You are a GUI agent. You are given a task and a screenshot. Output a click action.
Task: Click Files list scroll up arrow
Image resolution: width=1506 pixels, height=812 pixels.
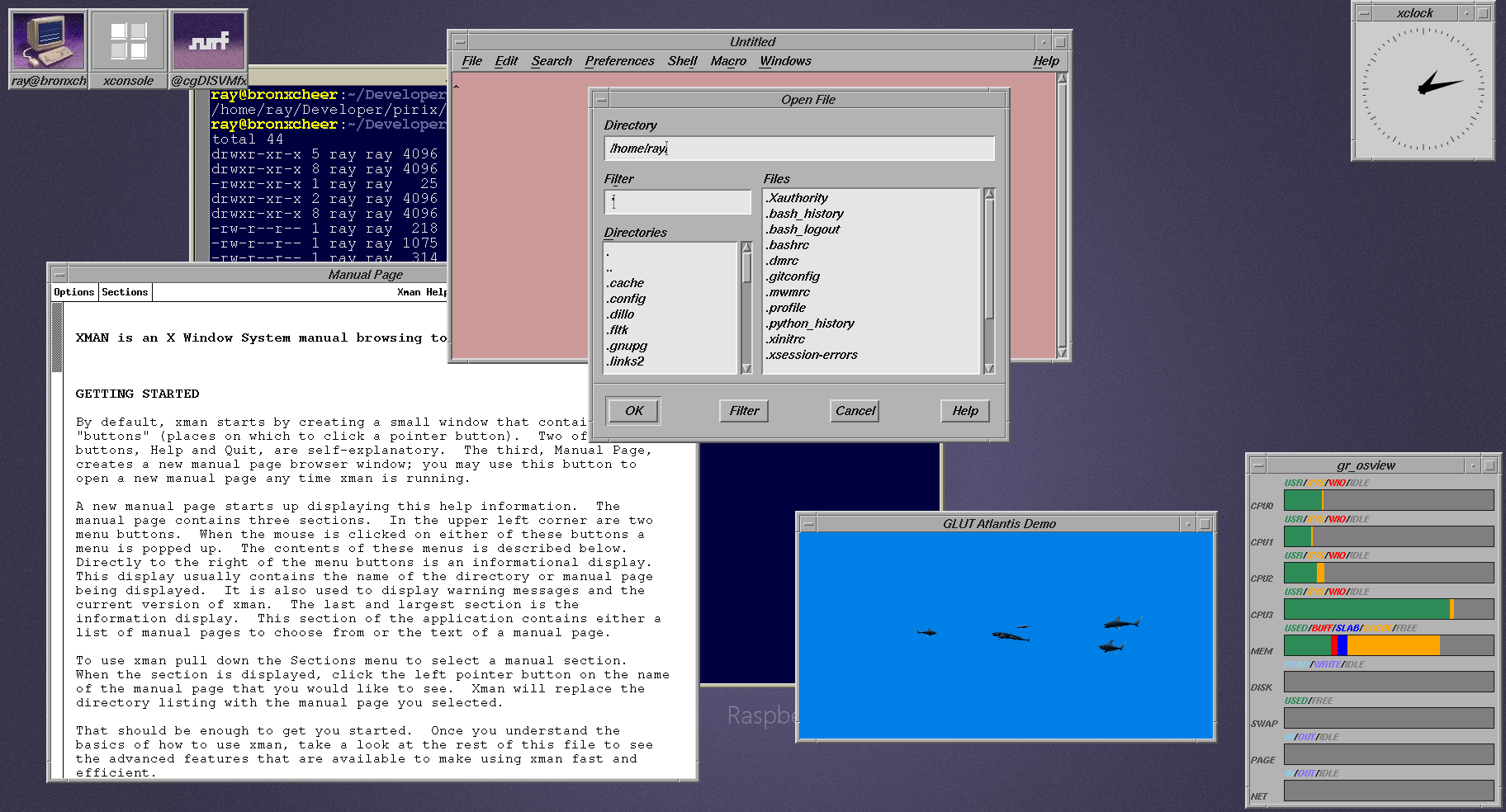[x=989, y=194]
